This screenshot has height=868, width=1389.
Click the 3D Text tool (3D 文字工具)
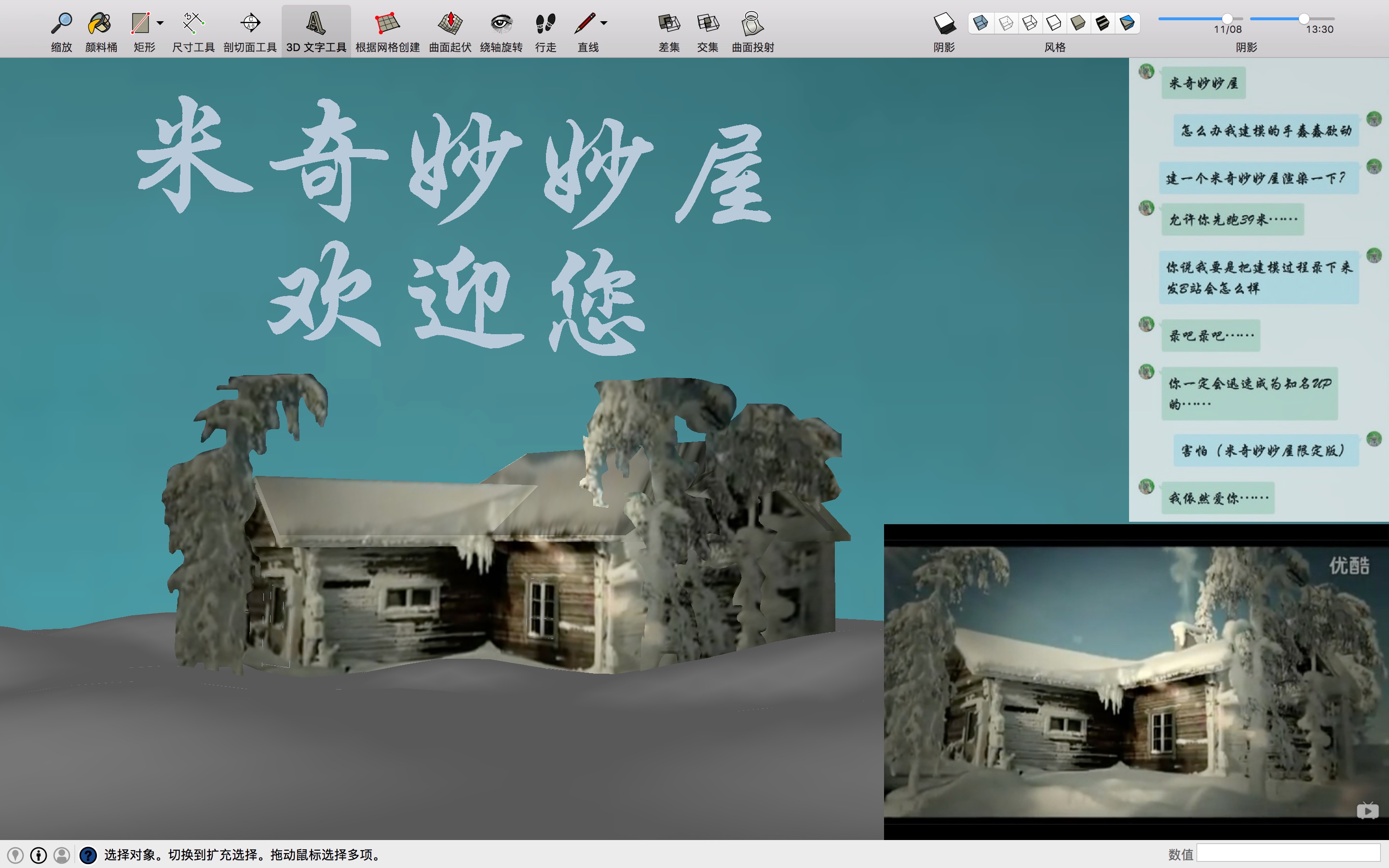(x=316, y=24)
